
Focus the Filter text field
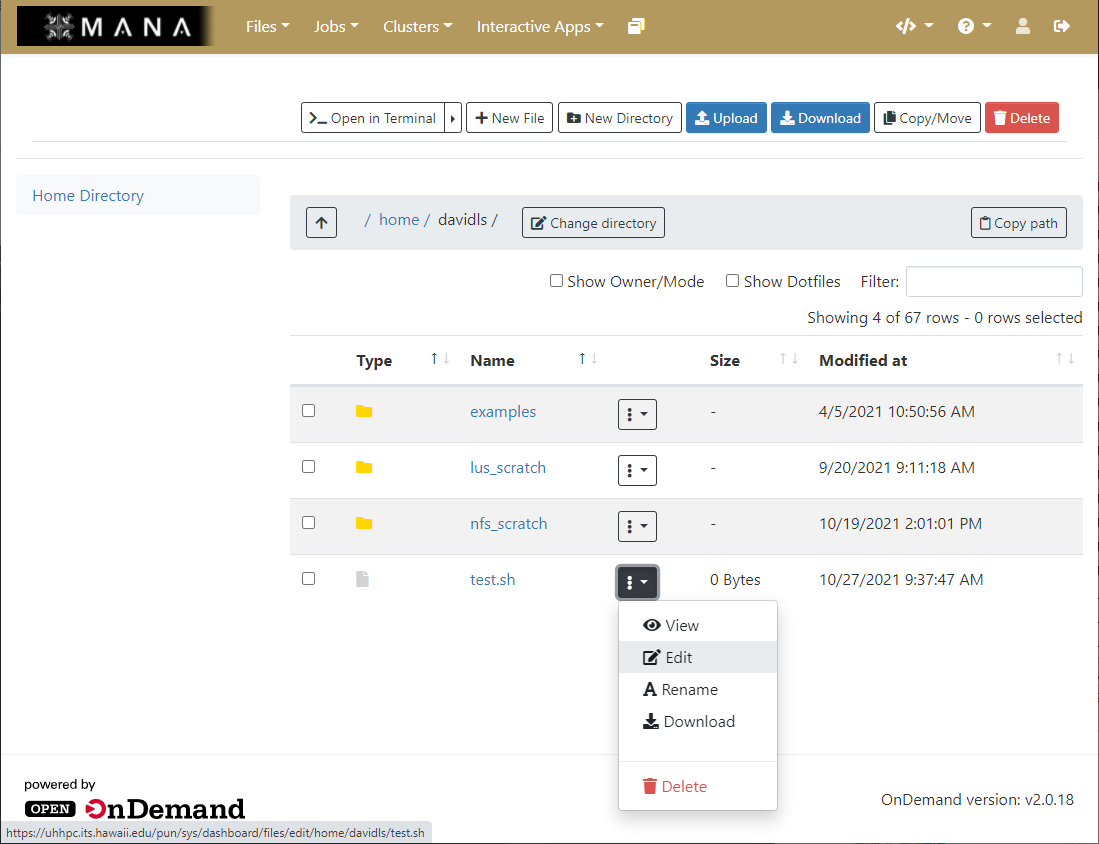(994, 281)
